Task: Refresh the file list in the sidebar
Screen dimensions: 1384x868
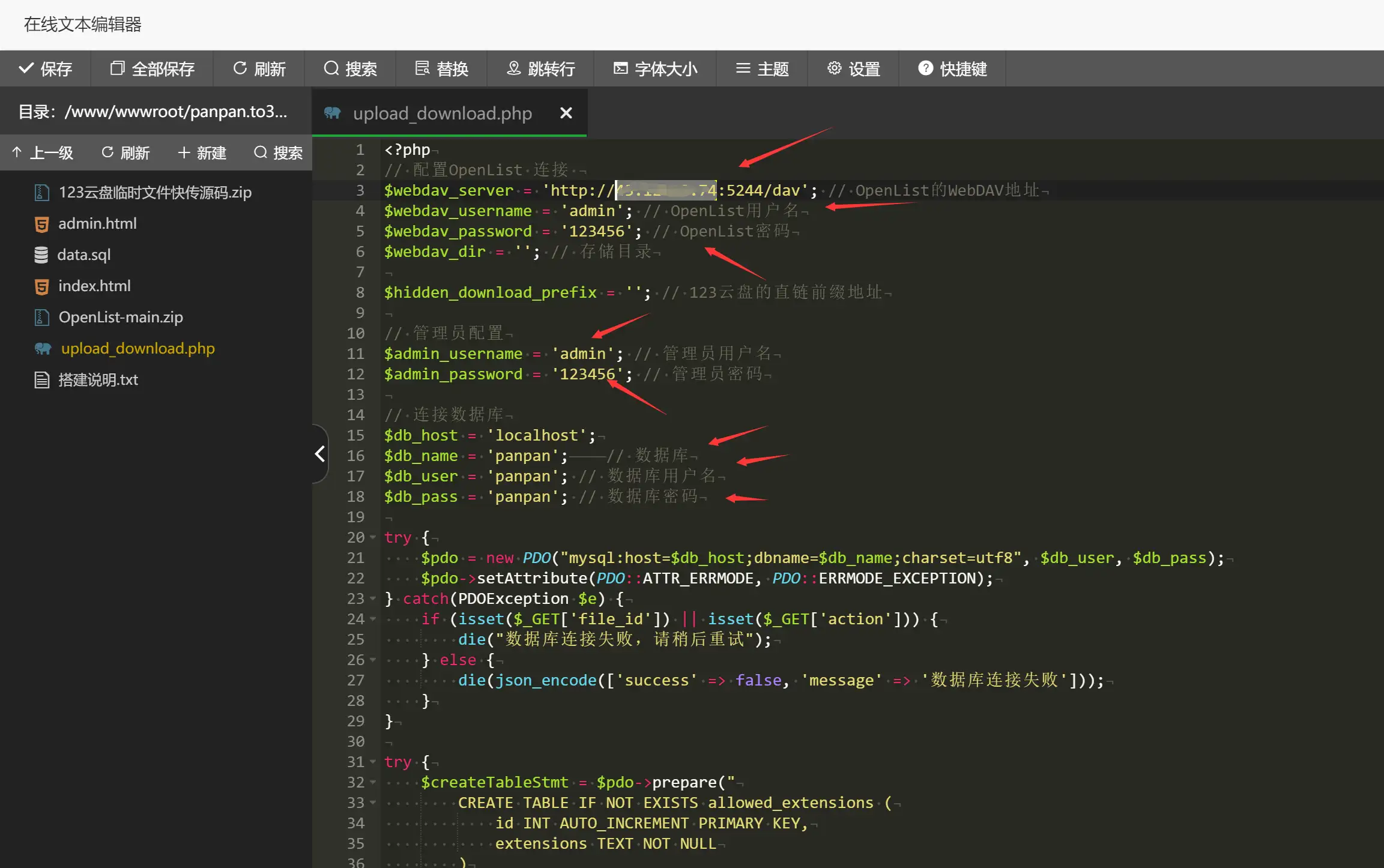Action: (x=125, y=152)
